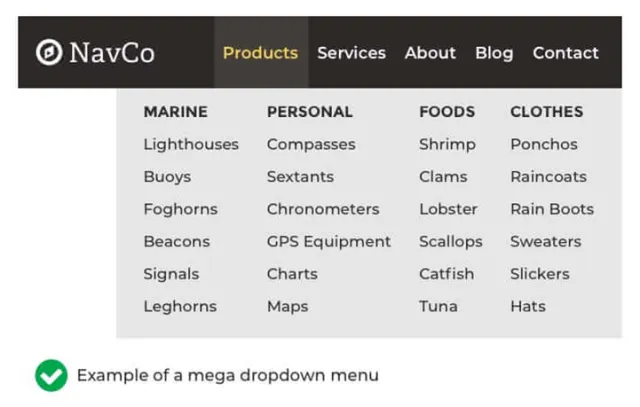
Task: Click the Marine column heading
Action: click(175, 112)
